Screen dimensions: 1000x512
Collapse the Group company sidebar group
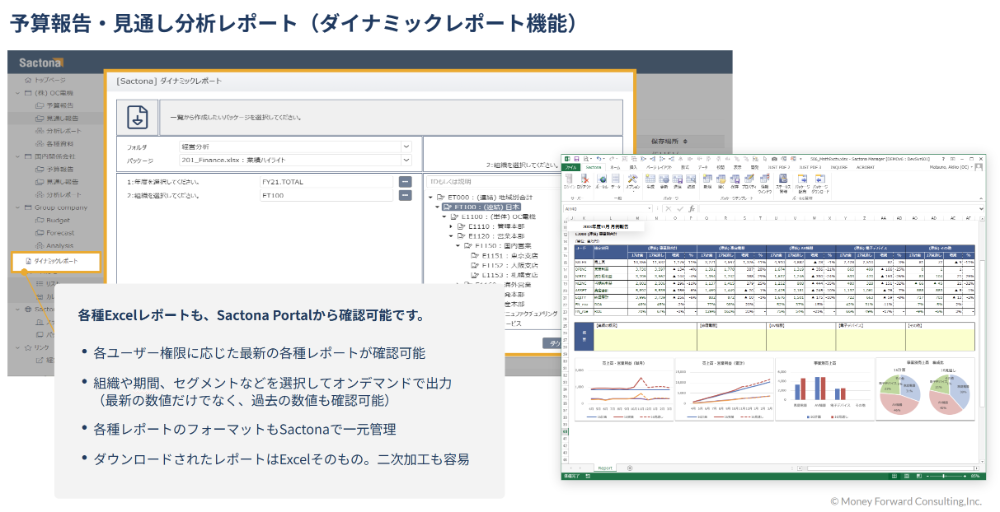(18, 207)
